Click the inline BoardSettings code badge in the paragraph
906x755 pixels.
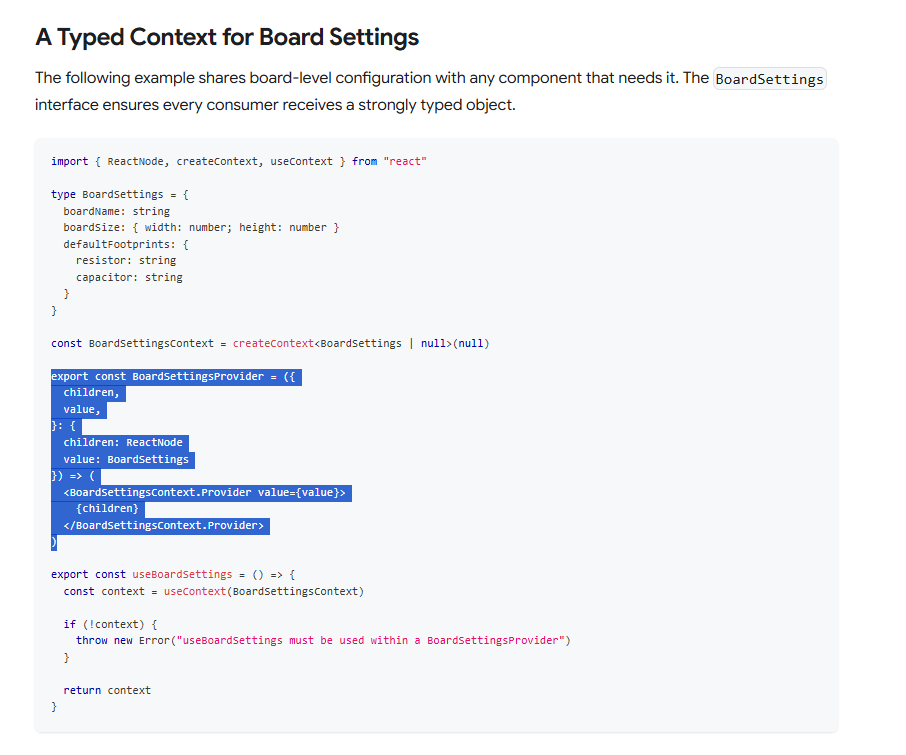coord(769,79)
